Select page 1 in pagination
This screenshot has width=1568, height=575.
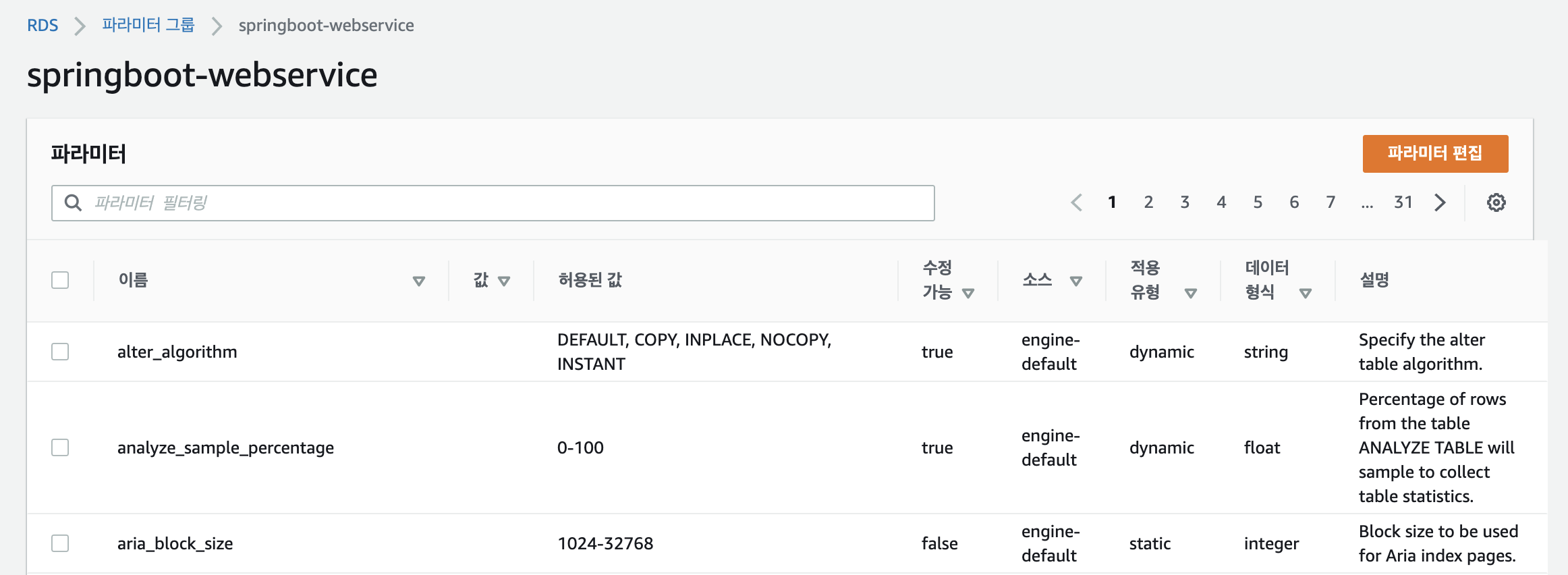pyautogui.click(x=1112, y=202)
